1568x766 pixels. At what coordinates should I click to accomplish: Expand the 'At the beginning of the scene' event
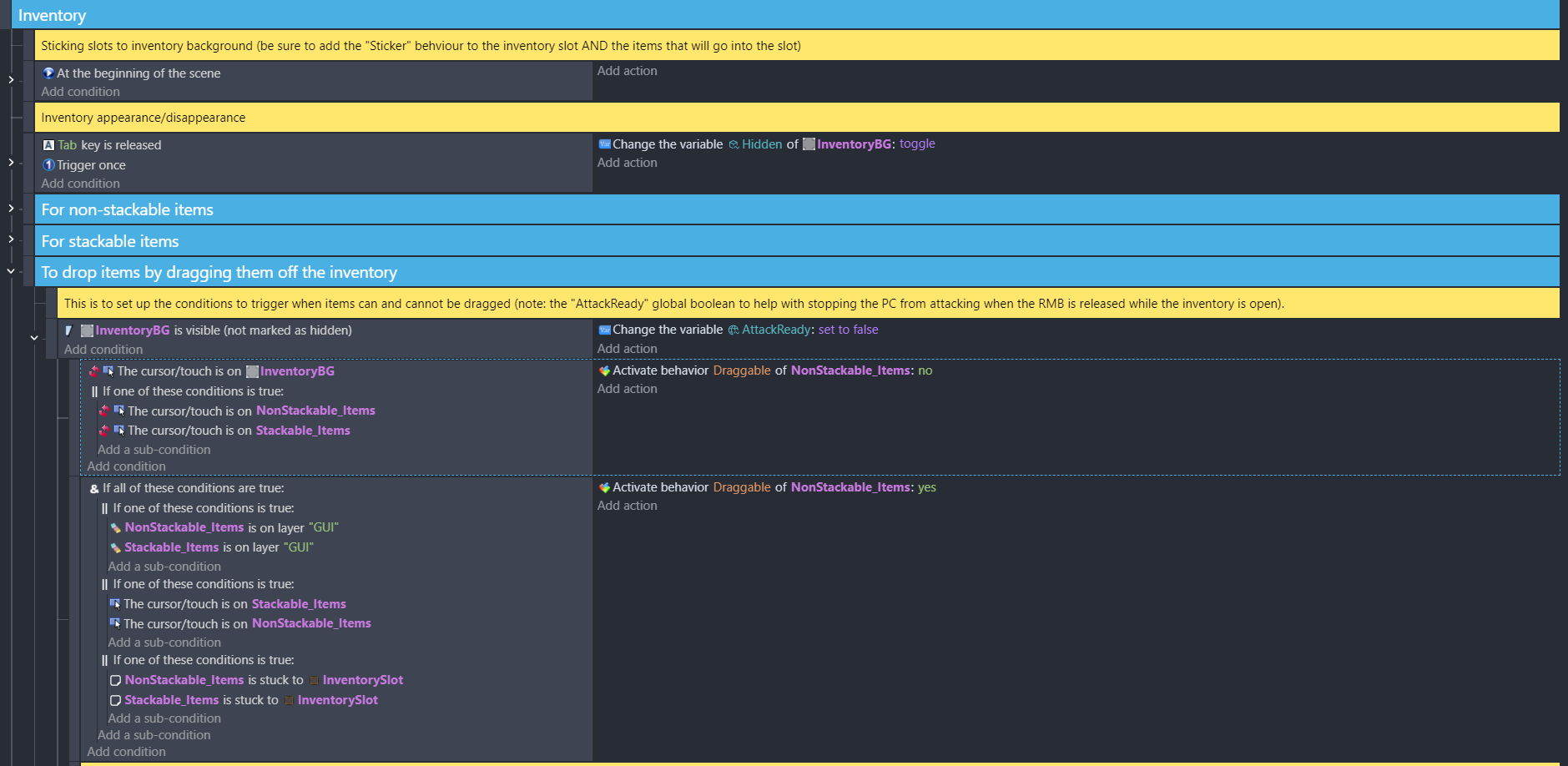11,80
